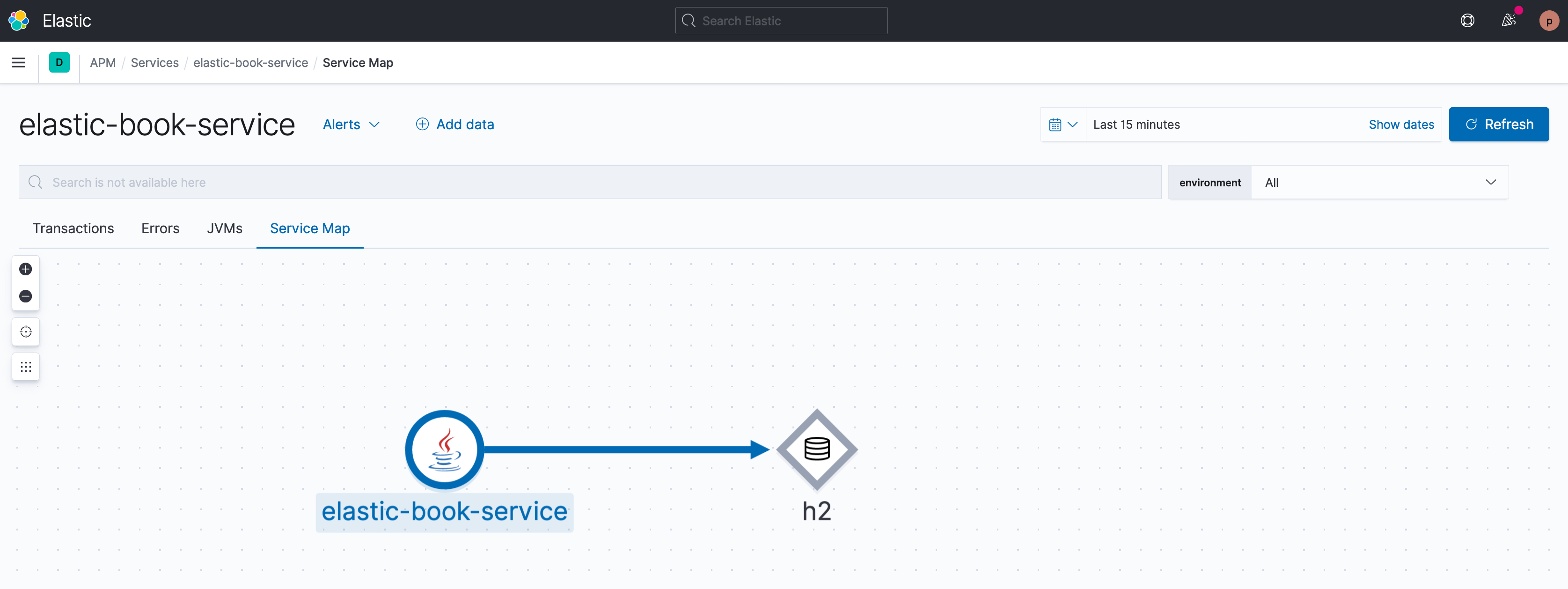Switch to the JVMs tab
This screenshot has width=1568, height=589.
tap(224, 228)
